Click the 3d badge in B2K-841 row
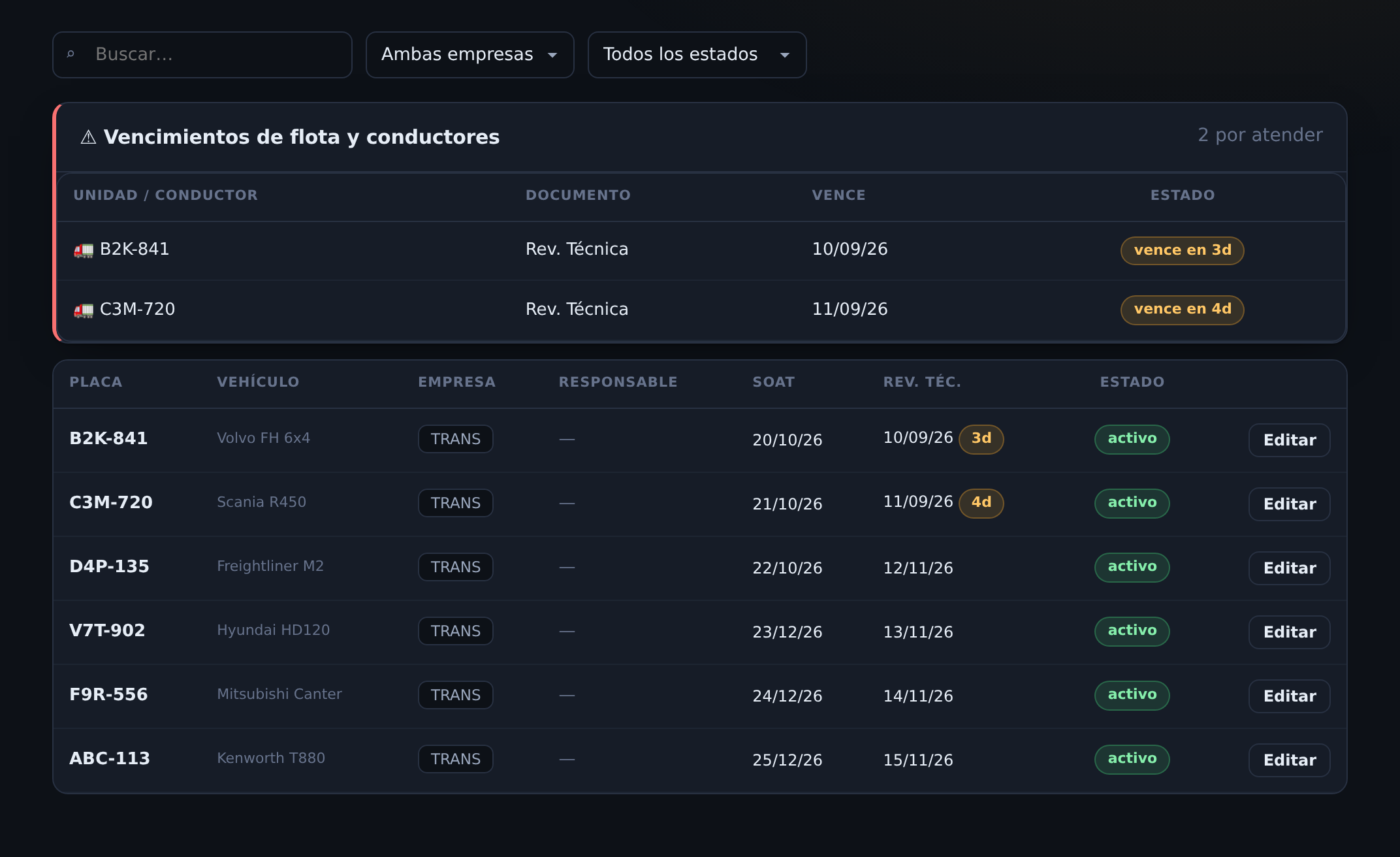 tap(981, 439)
